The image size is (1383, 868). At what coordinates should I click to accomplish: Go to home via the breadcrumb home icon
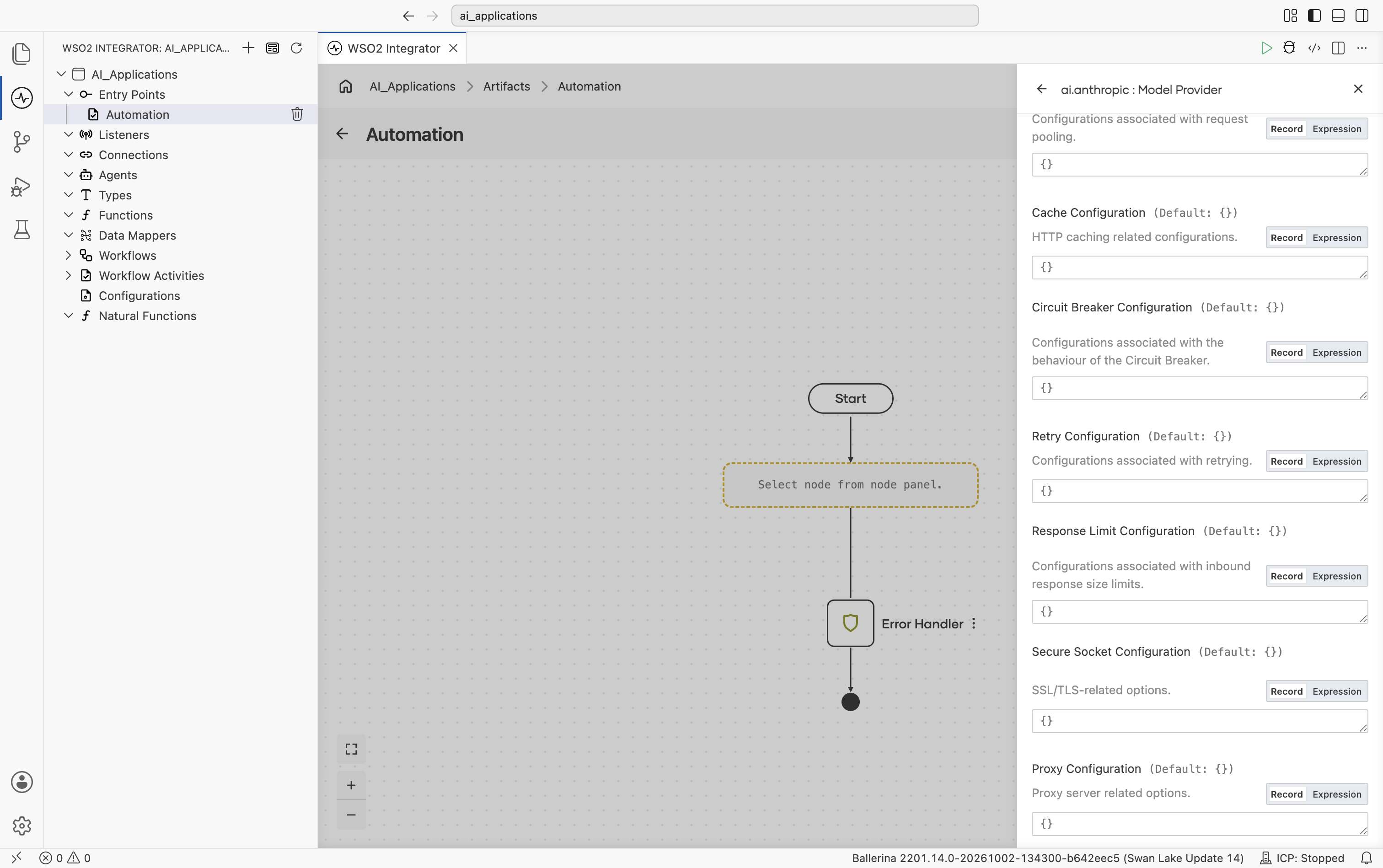(x=346, y=86)
